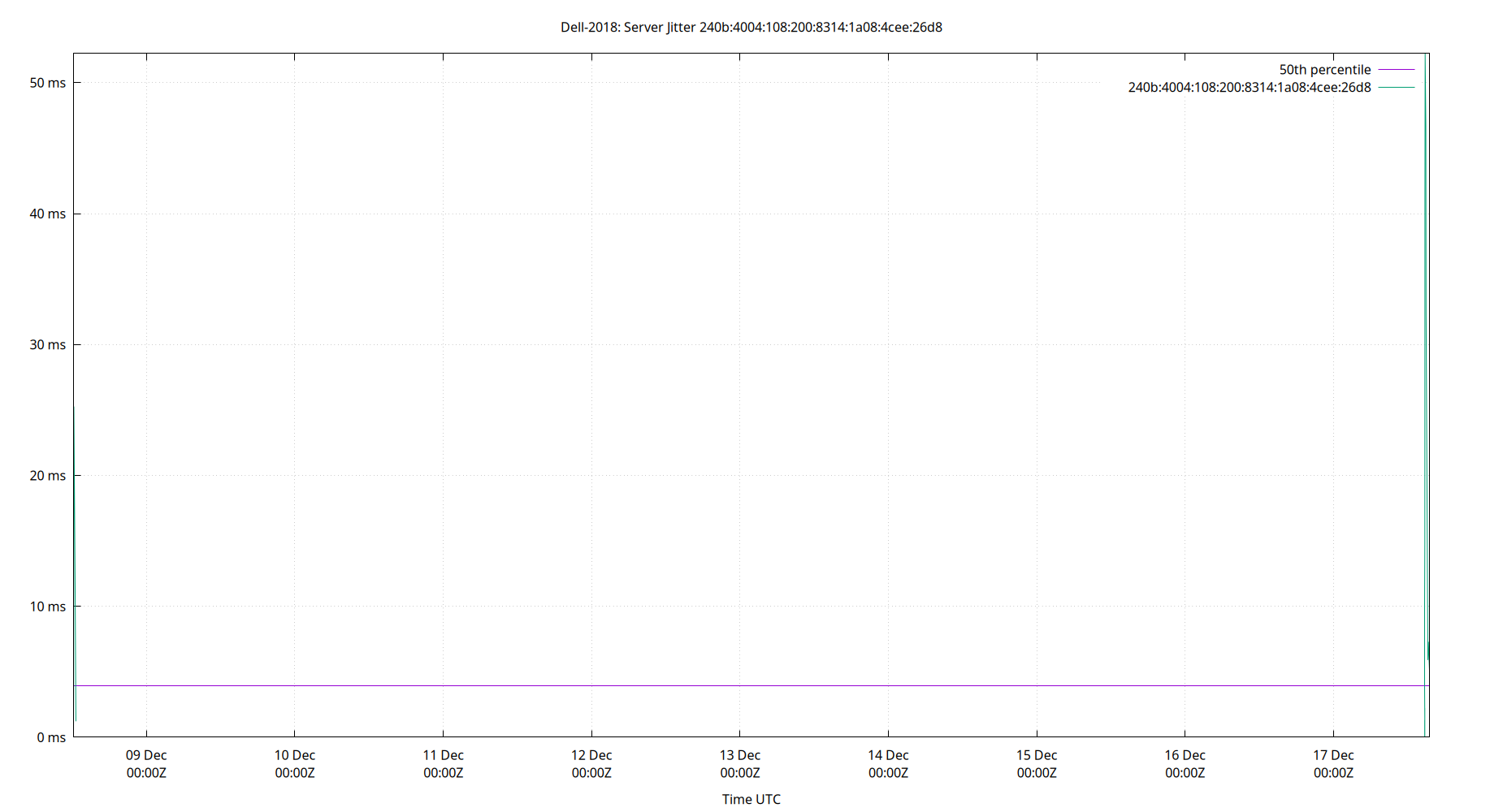Click the purple median jitter line
The height and width of the screenshot is (812, 1503).
[x=731, y=685]
